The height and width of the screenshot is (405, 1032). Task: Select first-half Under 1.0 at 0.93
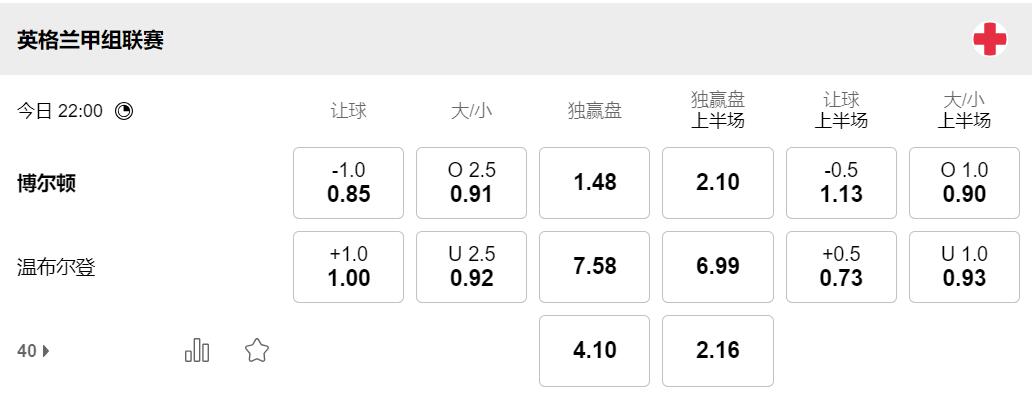(964, 267)
